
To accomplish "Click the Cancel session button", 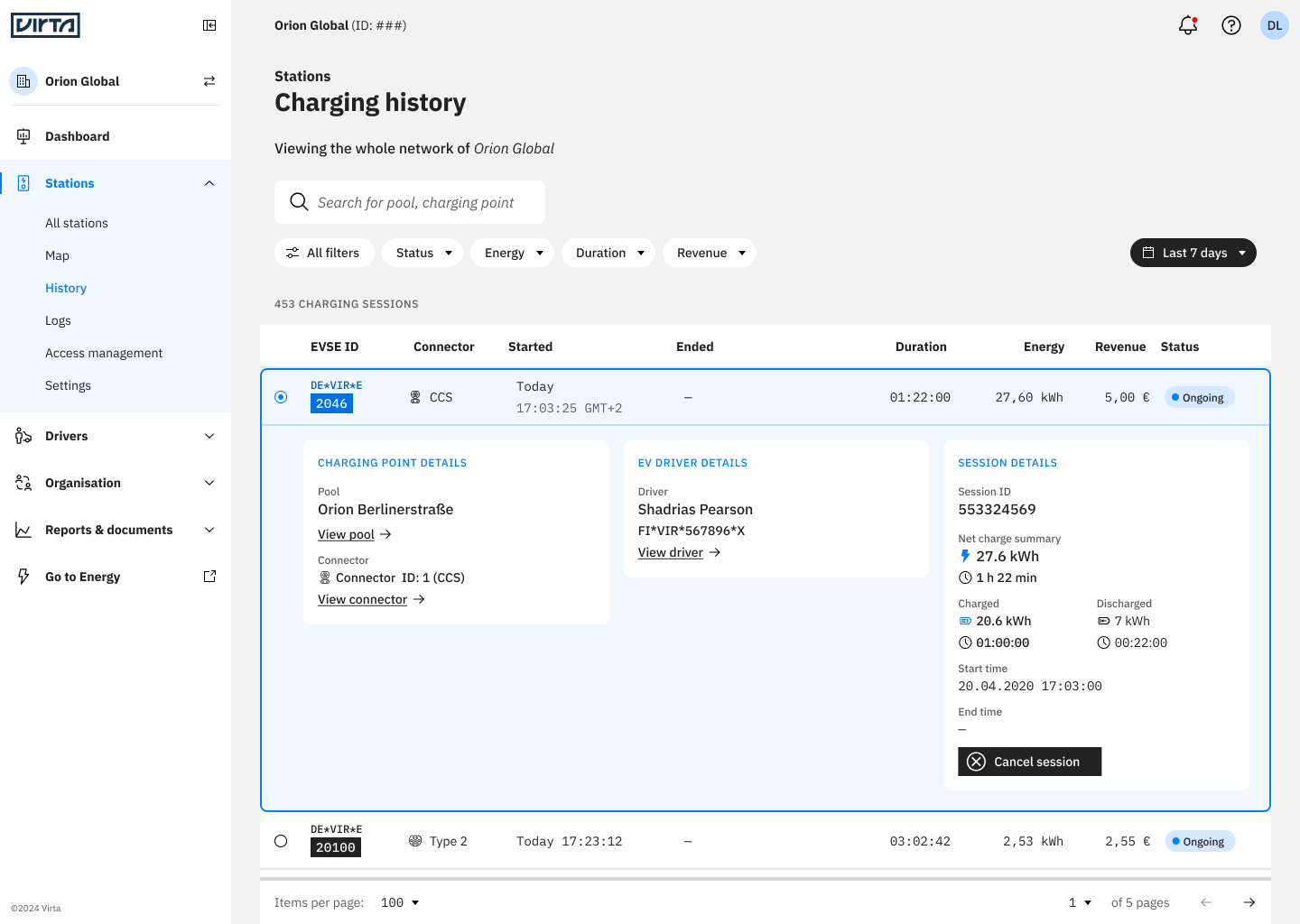I will [1030, 762].
